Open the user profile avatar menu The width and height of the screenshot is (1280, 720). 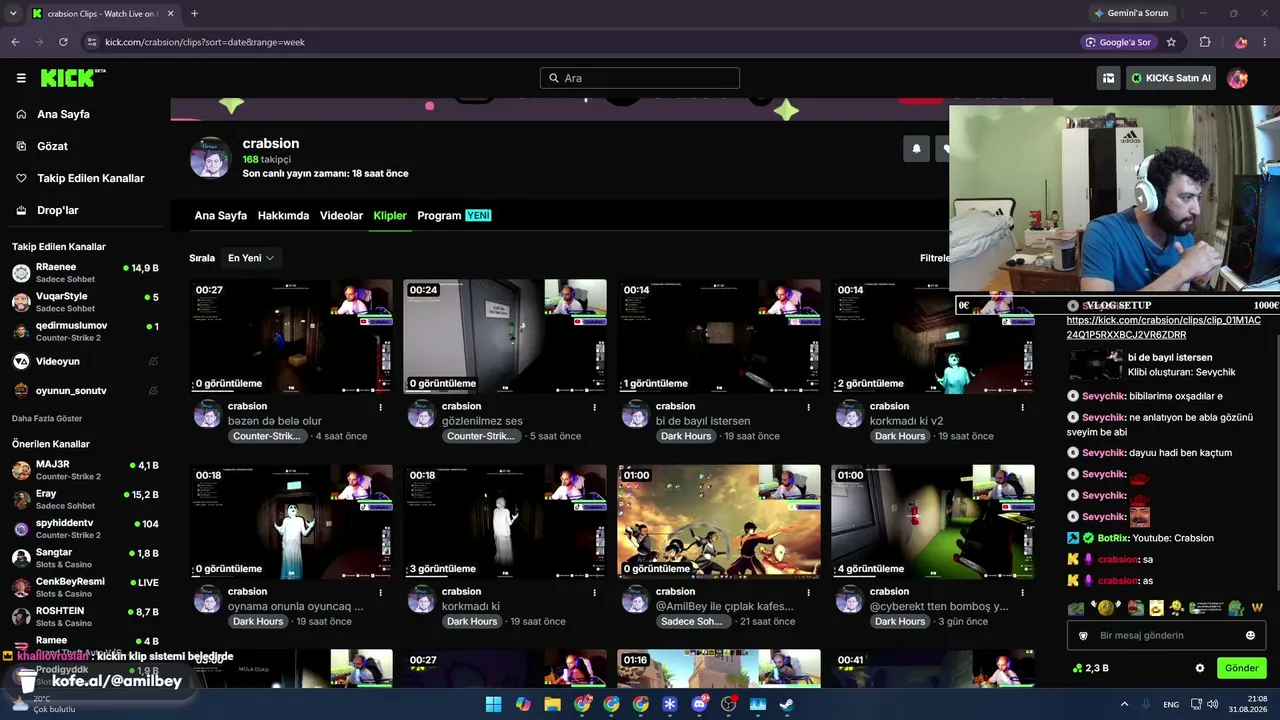pyautogui.click(x=1238, y=78)
